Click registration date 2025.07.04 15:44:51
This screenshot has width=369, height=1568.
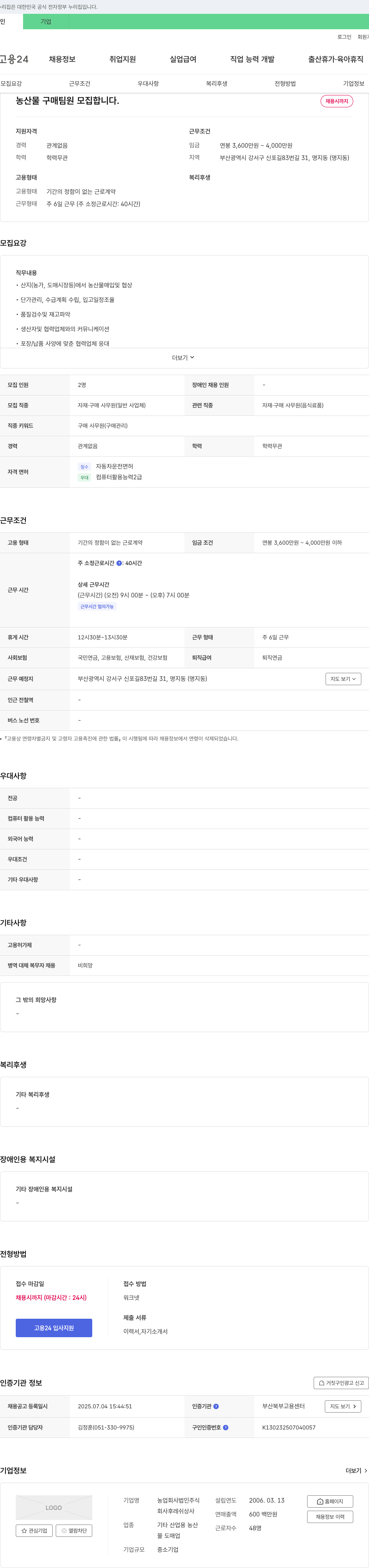tap(105, 1407)
